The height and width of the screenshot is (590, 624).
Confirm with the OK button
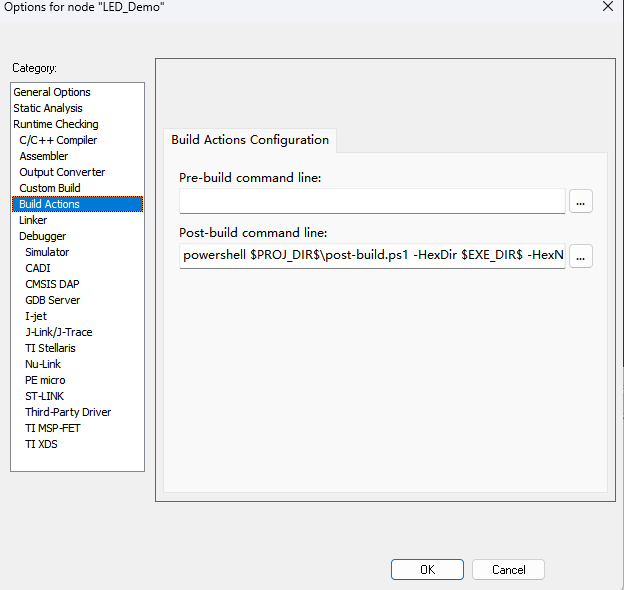pos(427,569)
